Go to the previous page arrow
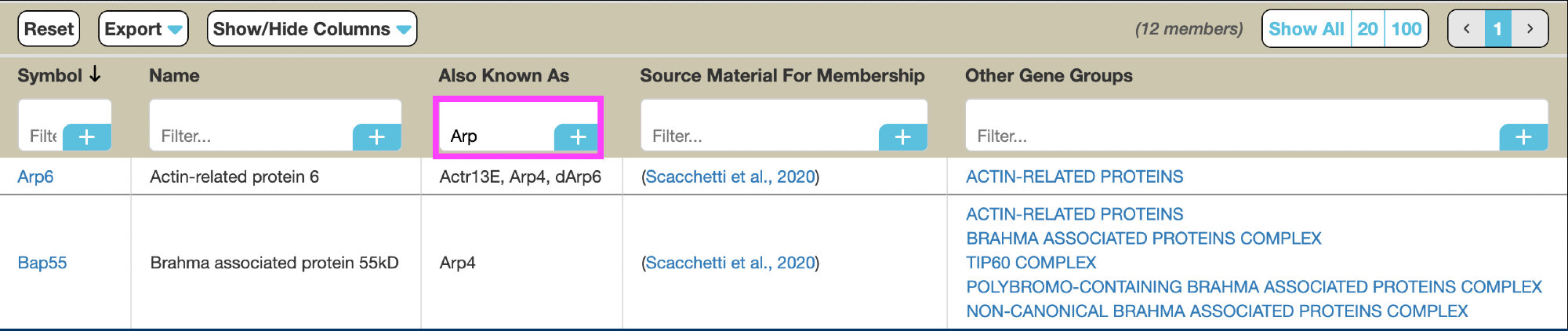Screen dimensions: 1568x331 click(x=1467, y=29)
